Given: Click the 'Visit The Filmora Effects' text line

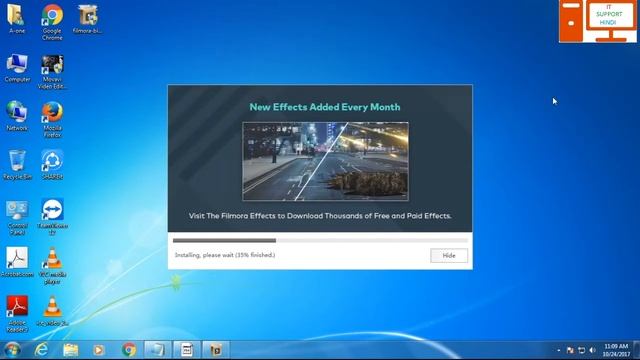Looking at the screenshot, I should (320, 216).
